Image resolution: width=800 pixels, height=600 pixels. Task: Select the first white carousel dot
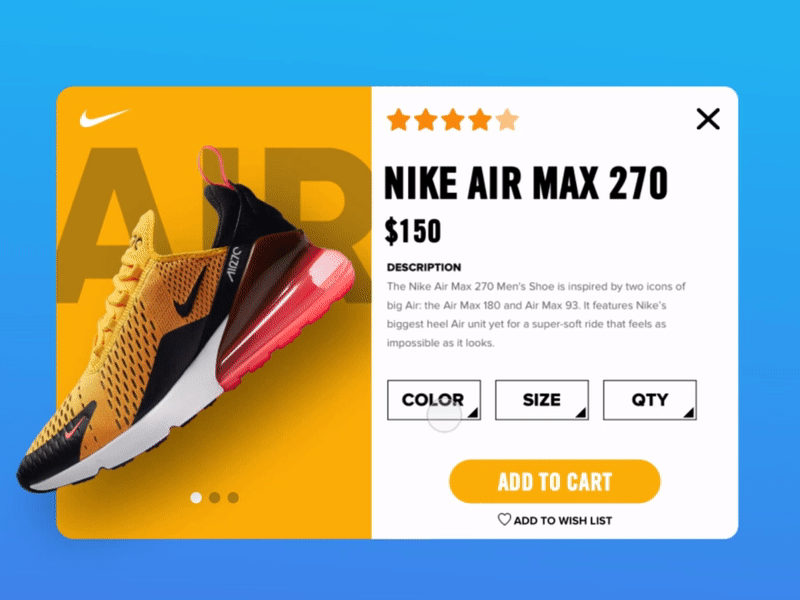[x=196, y=497]
